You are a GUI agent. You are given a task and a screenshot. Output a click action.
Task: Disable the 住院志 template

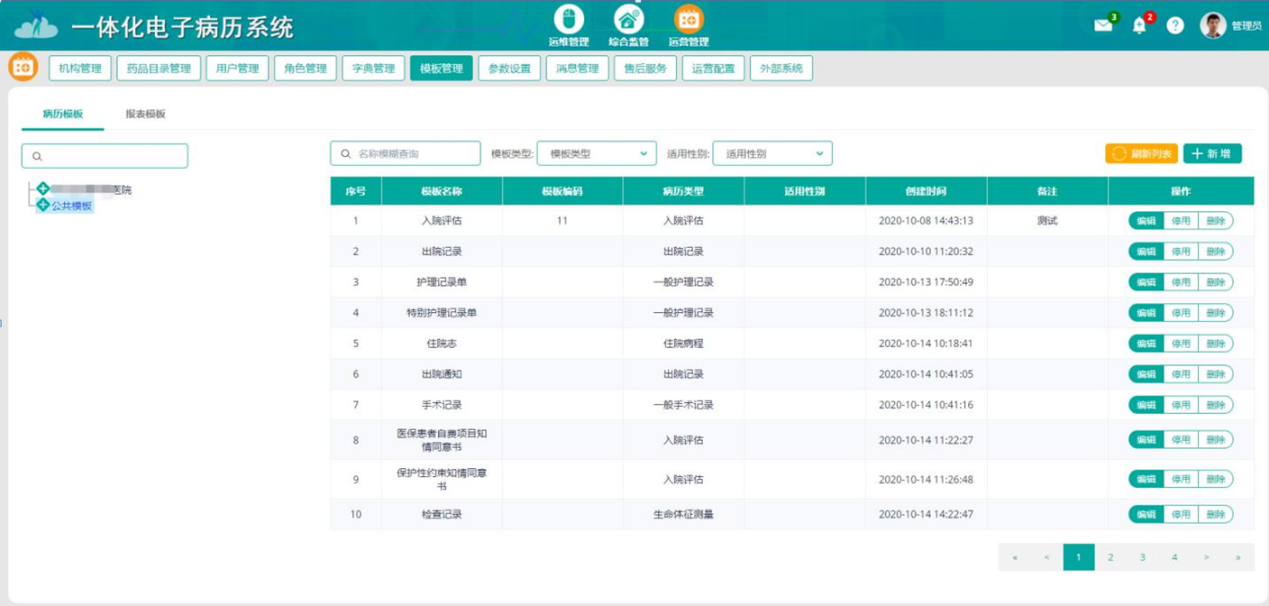[x=1181, y=343]
